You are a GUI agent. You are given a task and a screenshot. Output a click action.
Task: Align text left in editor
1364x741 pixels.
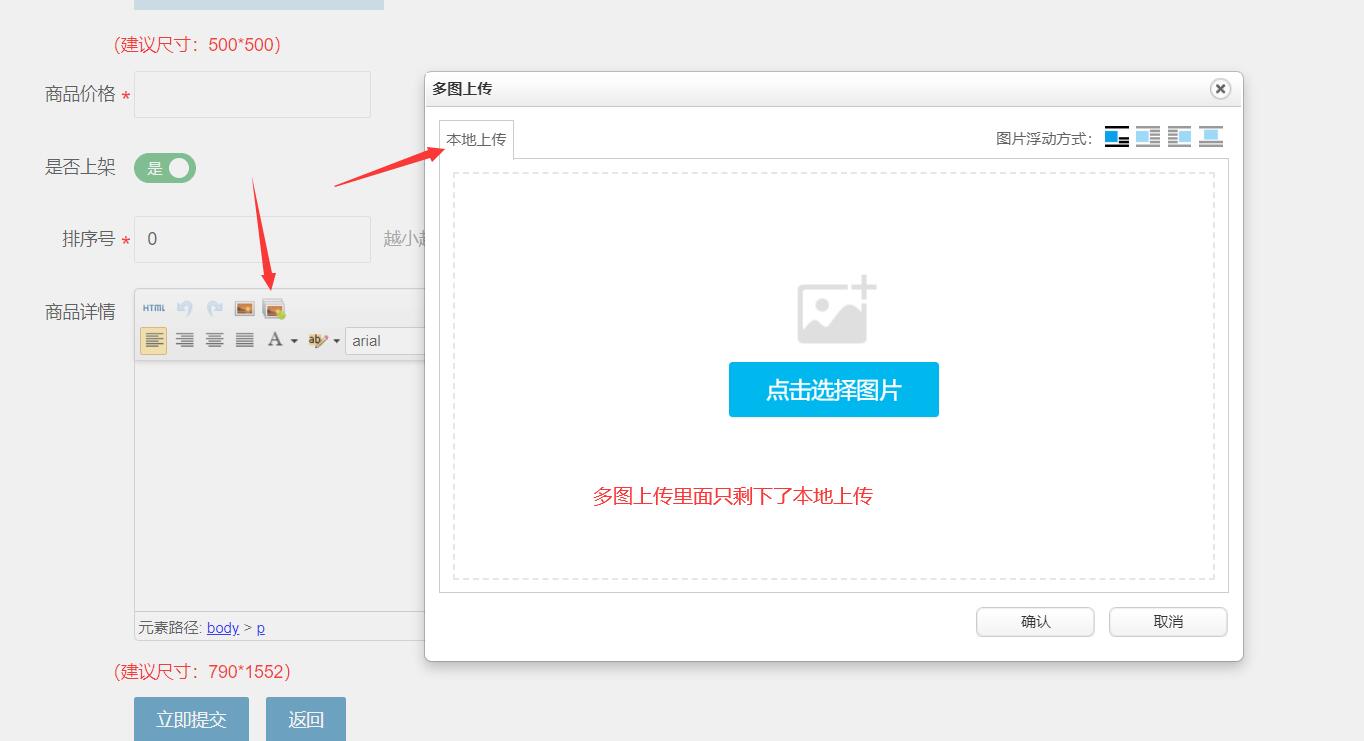[154, 341]
